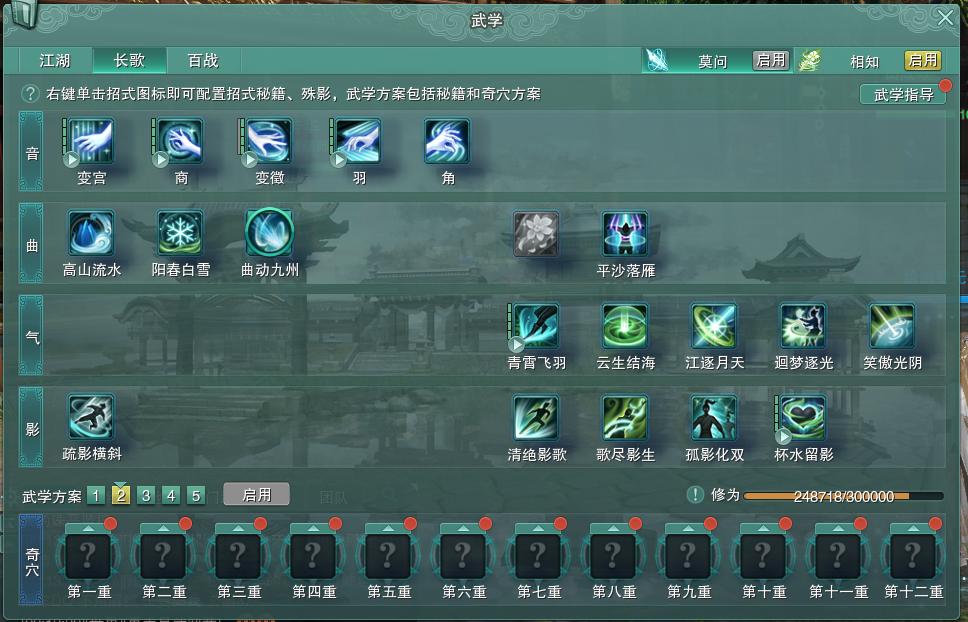Select the 疏影横斜 skill icon
968x622 pixels.
pos(91,418)
